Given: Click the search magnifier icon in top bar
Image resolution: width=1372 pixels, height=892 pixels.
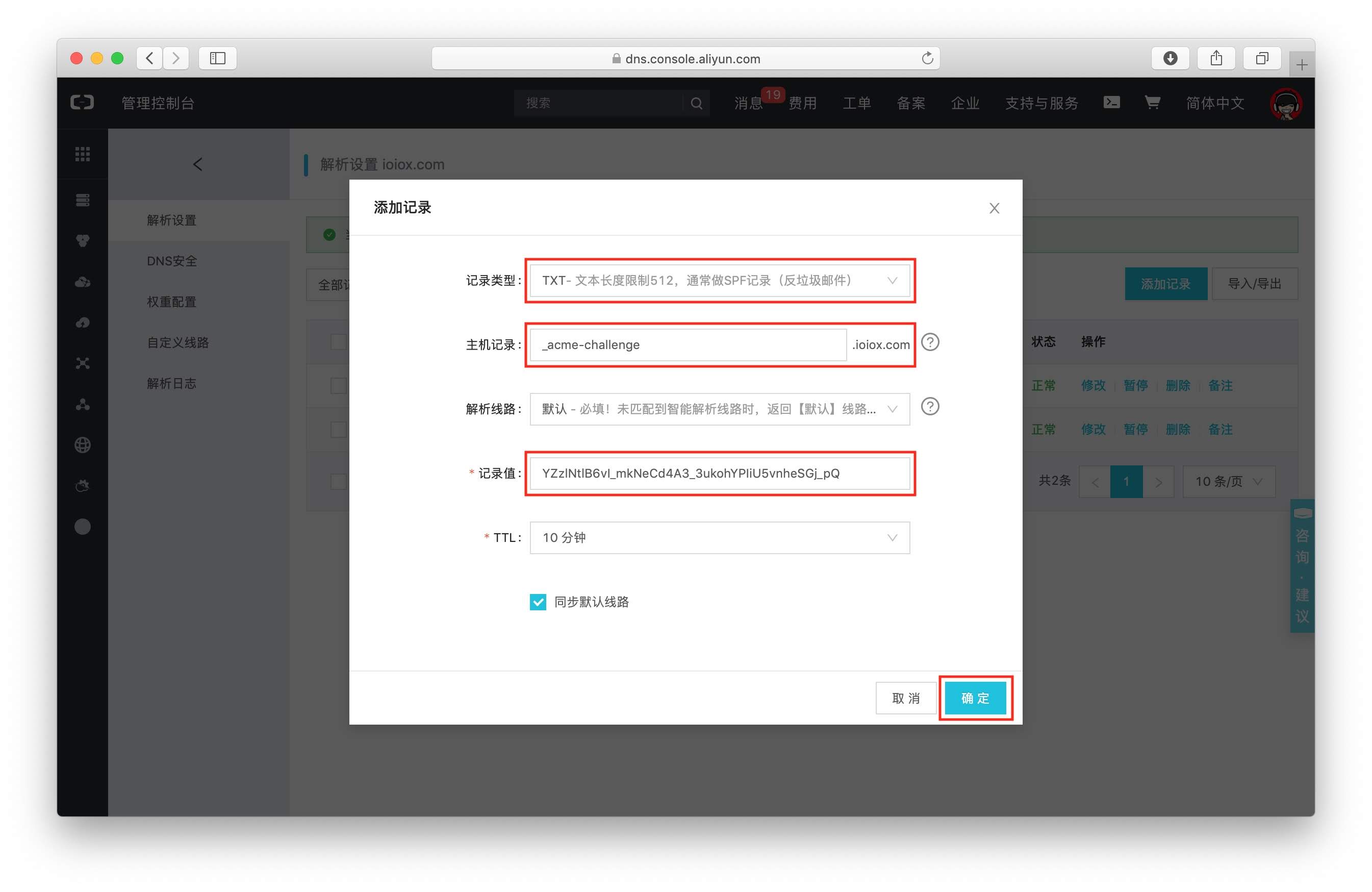Looking at the screenshot, I should pos(696,103).
